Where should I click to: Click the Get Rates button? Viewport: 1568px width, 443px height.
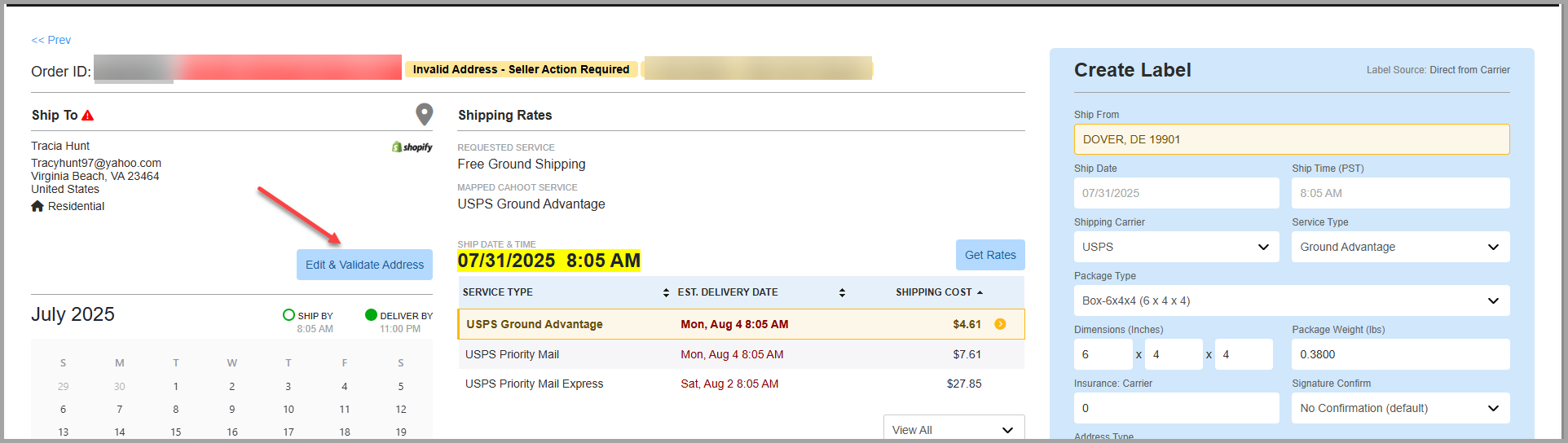tap(990, 255)
